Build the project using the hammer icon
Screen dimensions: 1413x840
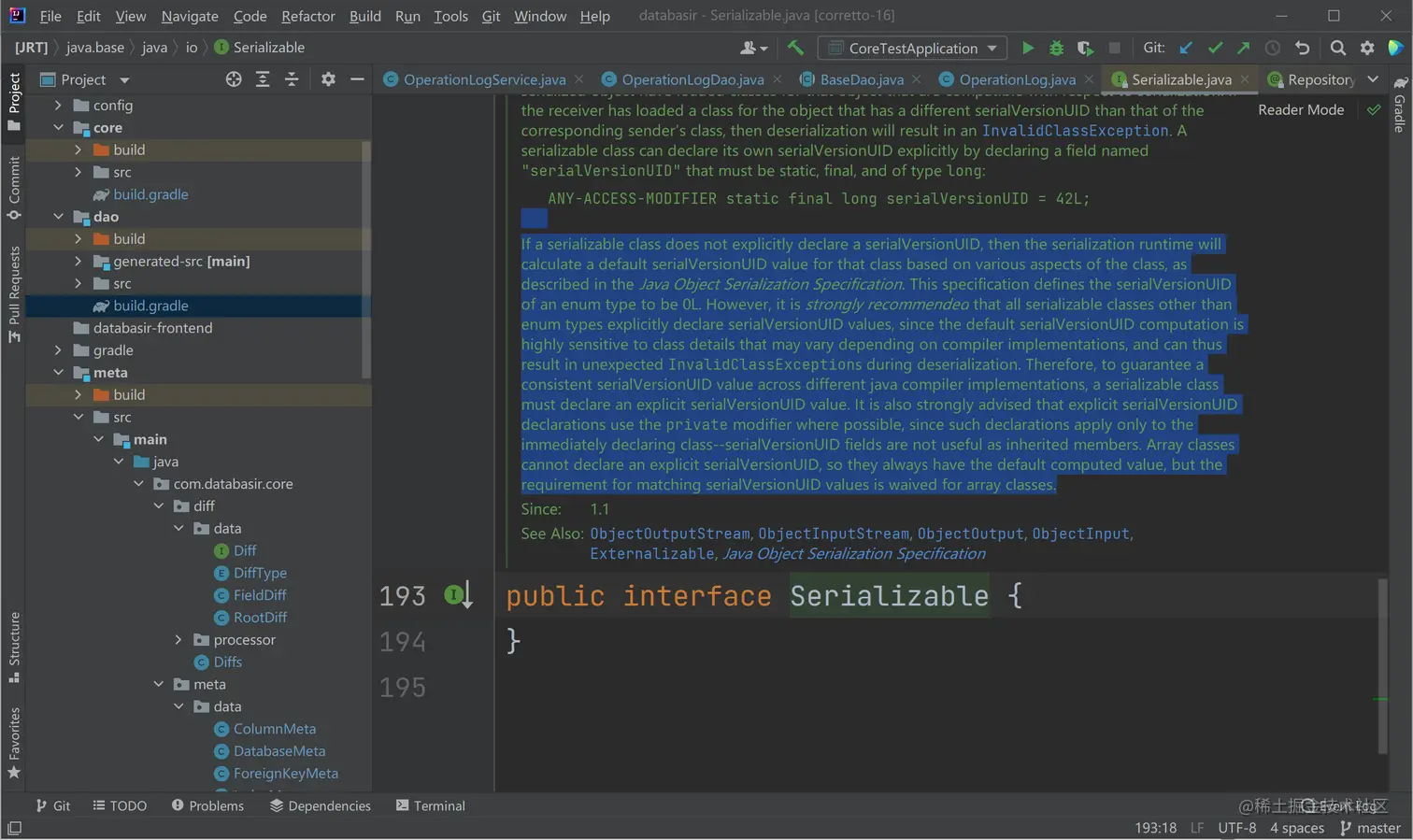click(x=795, y=48)
